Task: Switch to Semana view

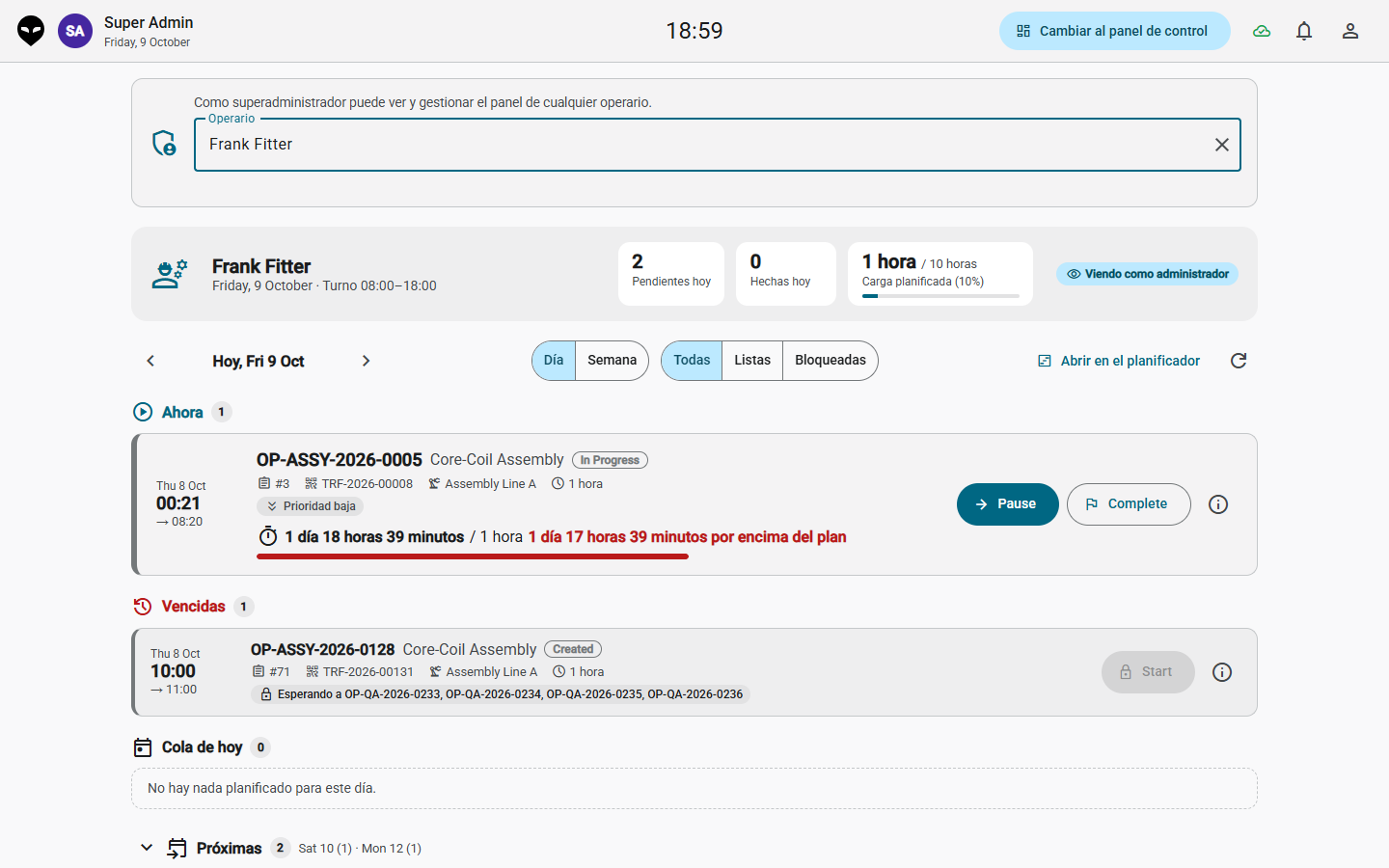Action: pyautogui.click(x=612, y=361)
